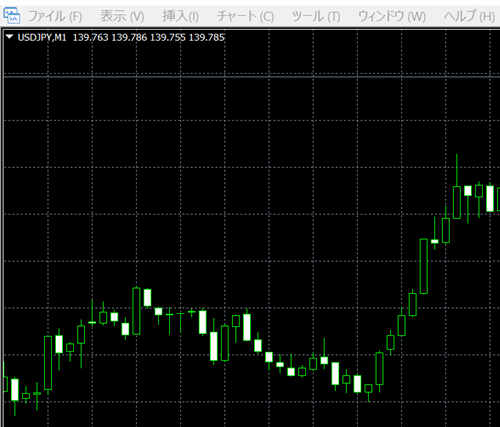Screen dimensions: 500x427
Task: Click the USDJPY,M1 symbol label
Action: (x=42, y=37)
